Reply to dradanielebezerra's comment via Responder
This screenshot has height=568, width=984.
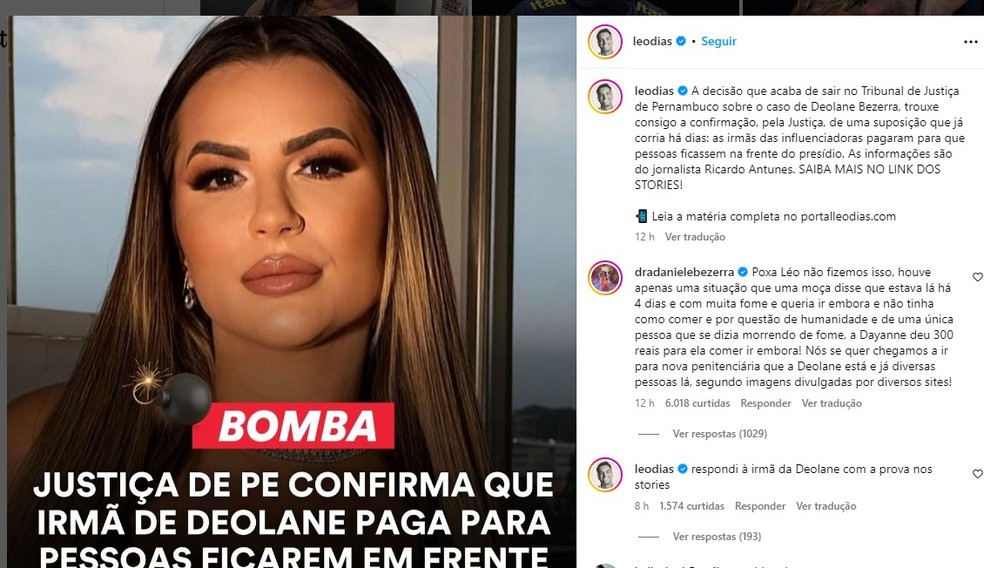(x=766, y=404)
